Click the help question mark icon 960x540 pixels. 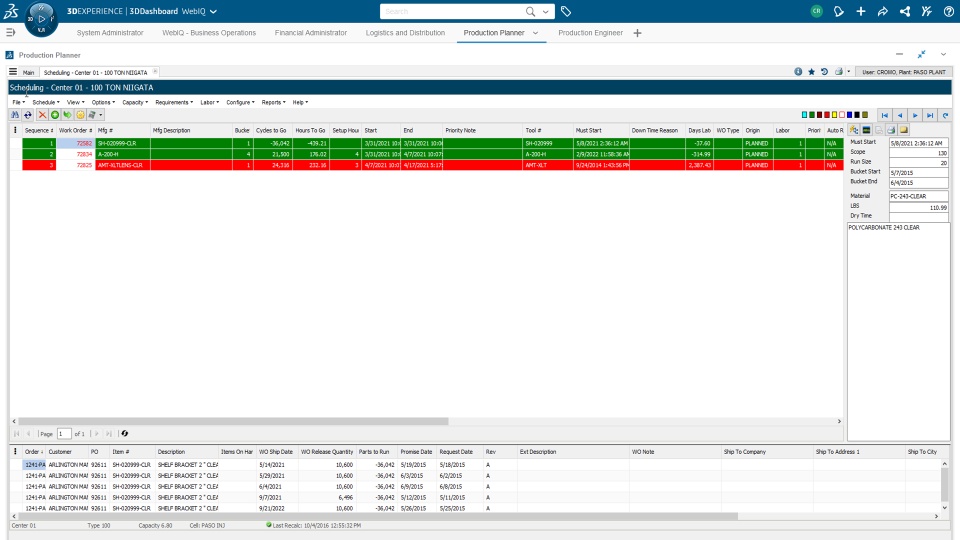948,11
